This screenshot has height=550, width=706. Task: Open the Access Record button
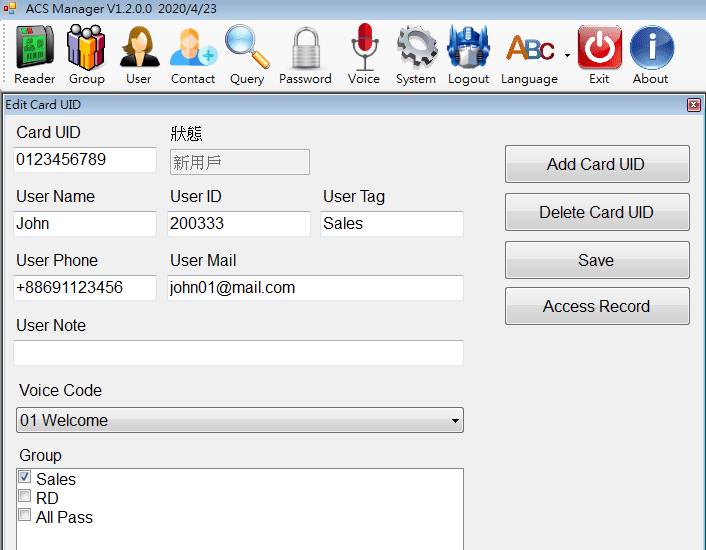pos(597,307)
